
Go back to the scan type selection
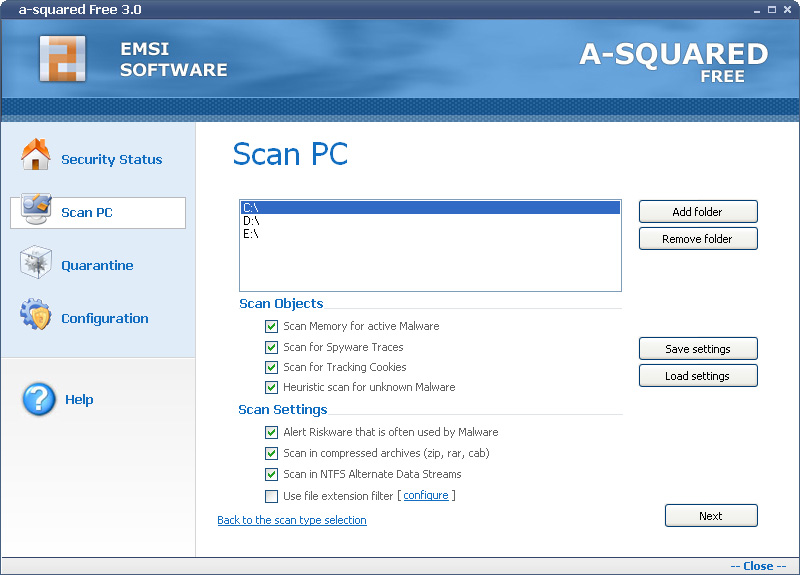point(292,520)
